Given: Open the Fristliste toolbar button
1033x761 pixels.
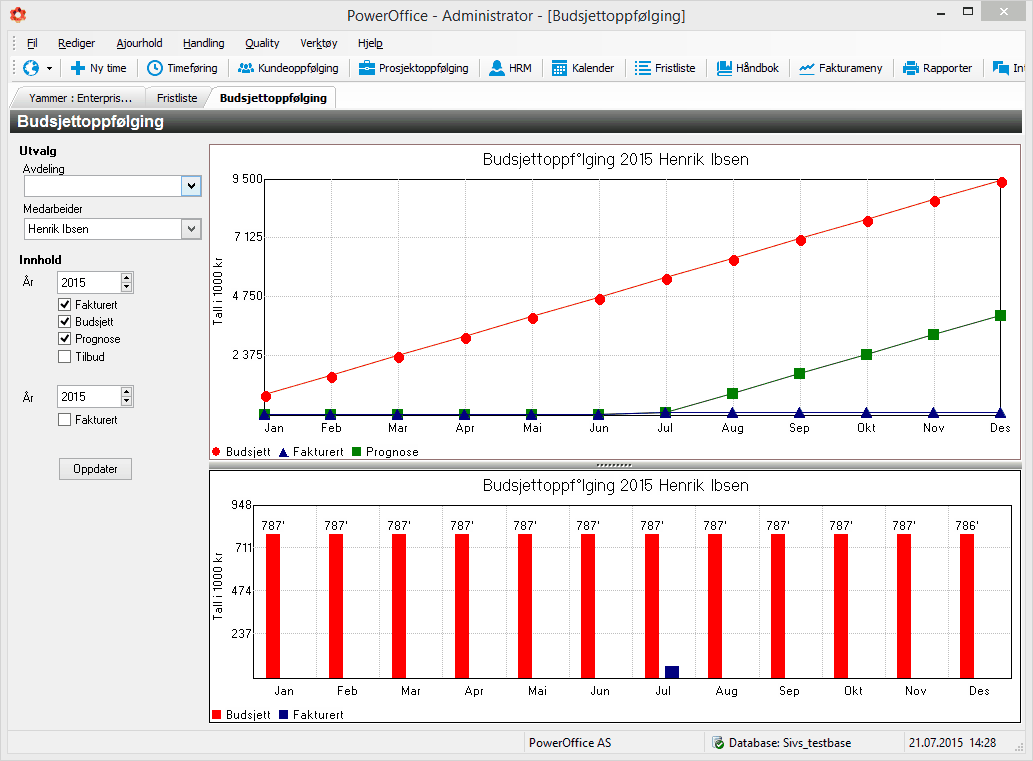Looking at the screenshot, I should click(x=665, y=68).
